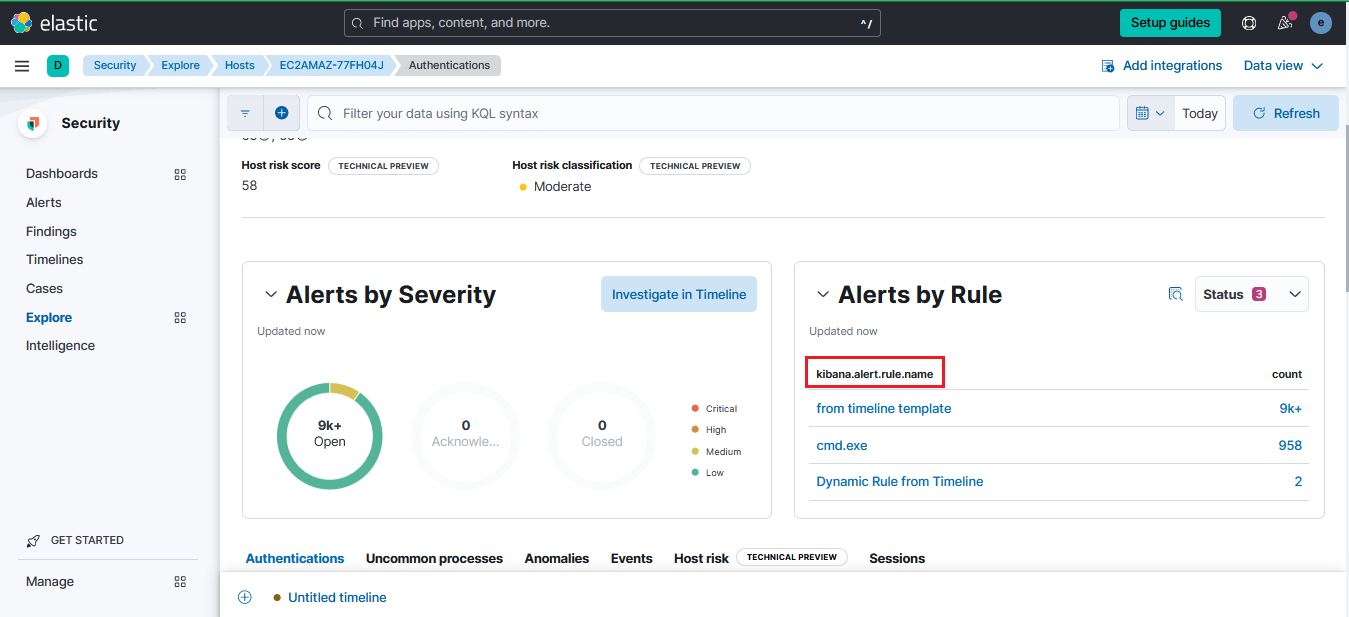Open the help menu via life-ring icon
Viewport: 1349px width, 617px height.
coord(1248,22)
